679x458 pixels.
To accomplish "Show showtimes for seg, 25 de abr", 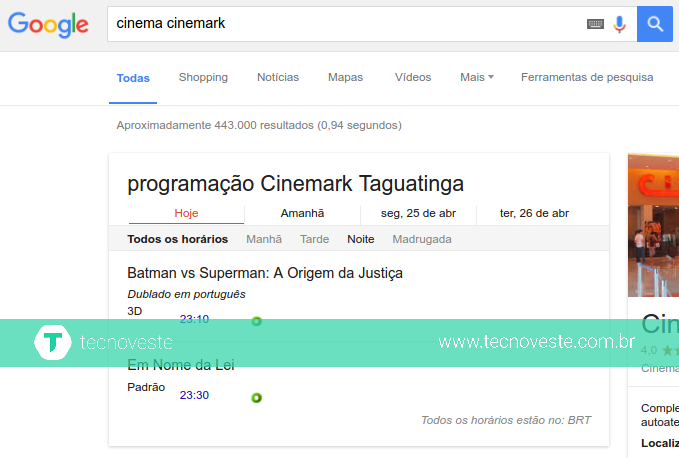I will (418, 213).
